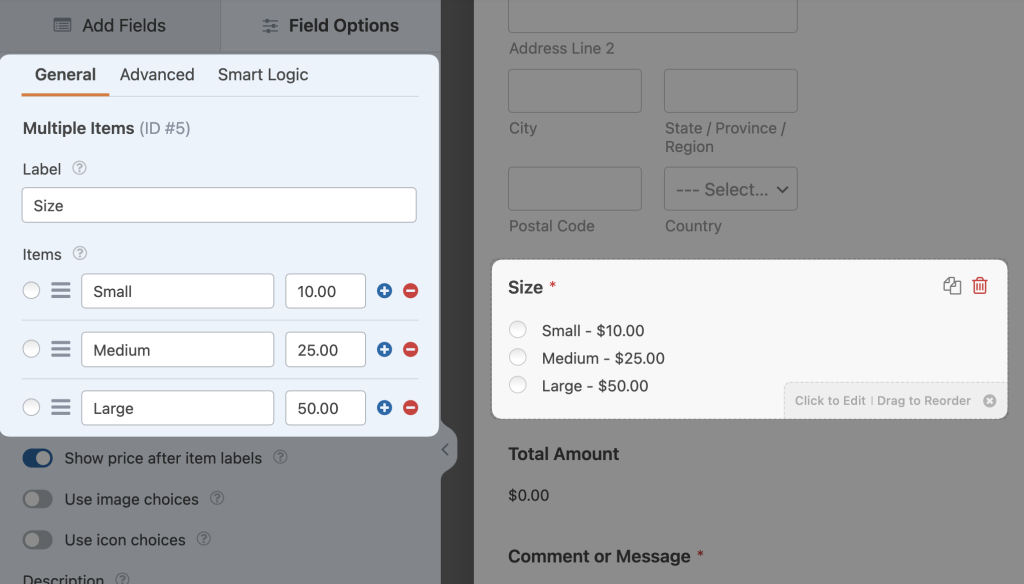Select Medium - $25.00 in the form preview
This screenshot has width=1024, height=584.
point(517,357)
